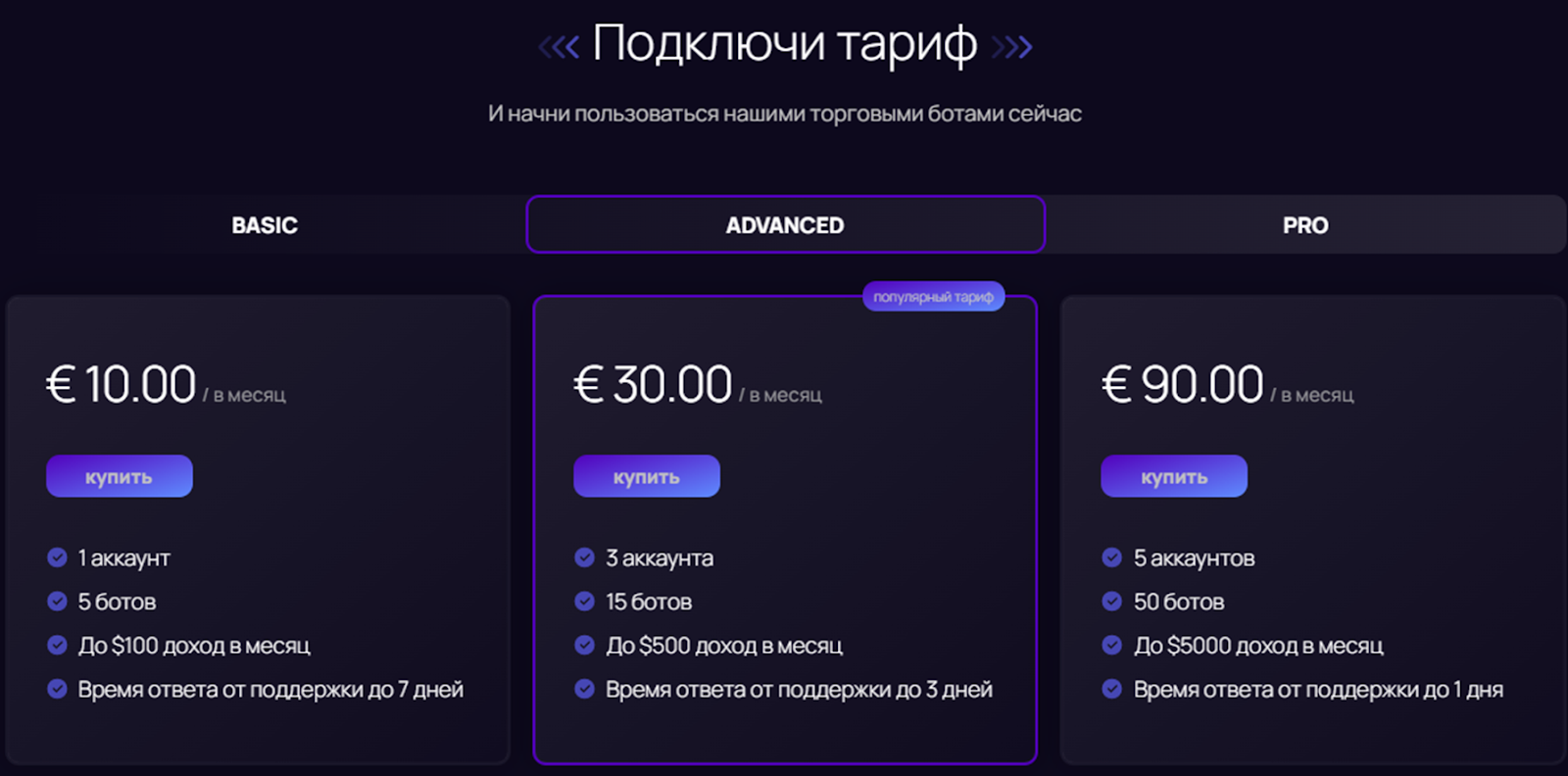Click the checkmark icon beside '5 ботов'
Viewport: 1568px width, 776px height.
click(x=58, y=602)
